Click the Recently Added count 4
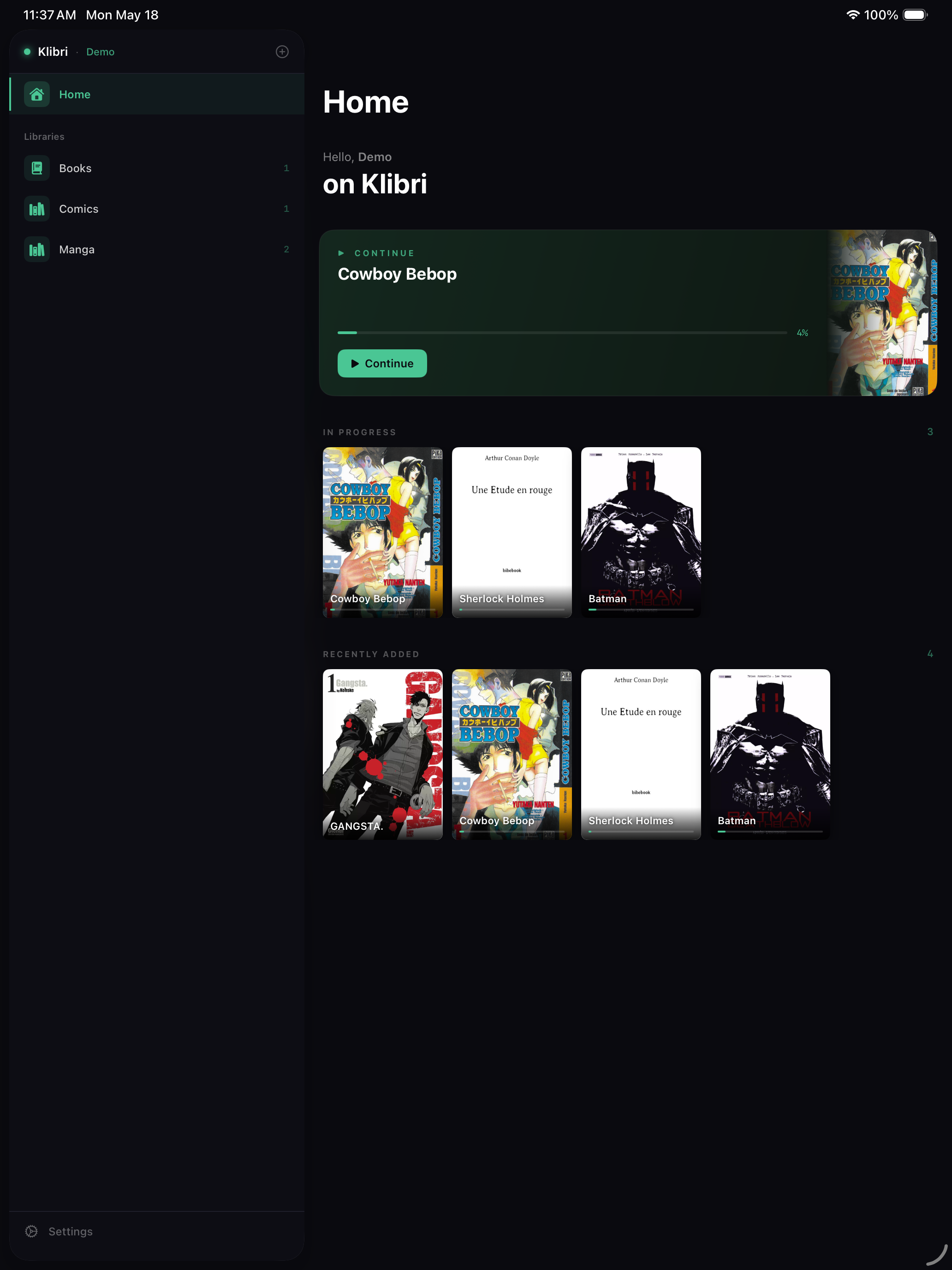This screenshot has height=1270, width=952. (929, 654)
